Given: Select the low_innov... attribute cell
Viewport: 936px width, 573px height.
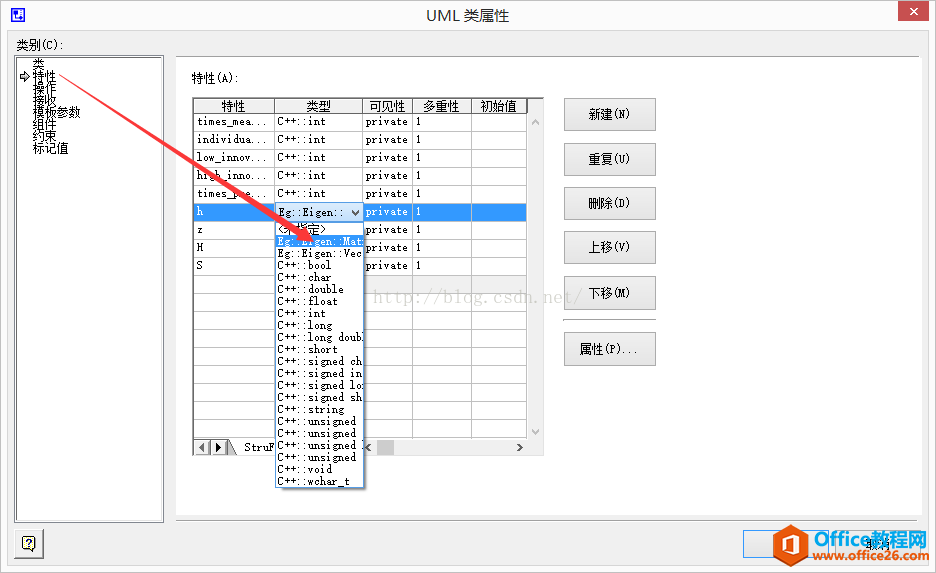Looking at the screenshot, I should (233, 158).
